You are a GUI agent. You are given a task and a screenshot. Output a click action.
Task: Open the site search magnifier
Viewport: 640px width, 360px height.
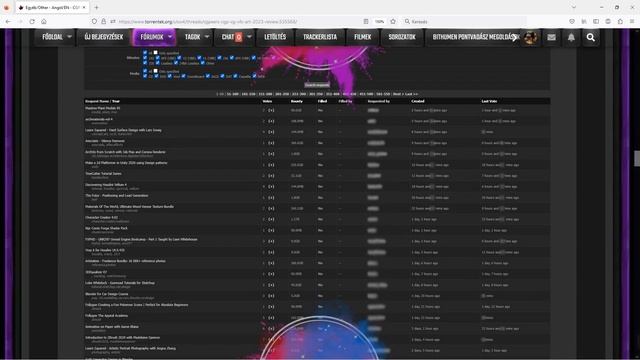[591, 38]
